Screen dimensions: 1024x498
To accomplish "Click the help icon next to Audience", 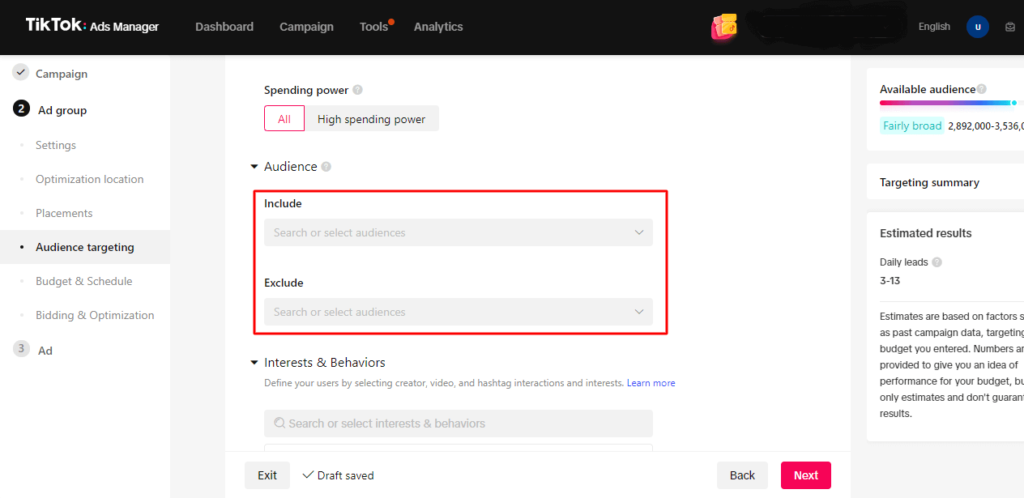I will (326, 167).
